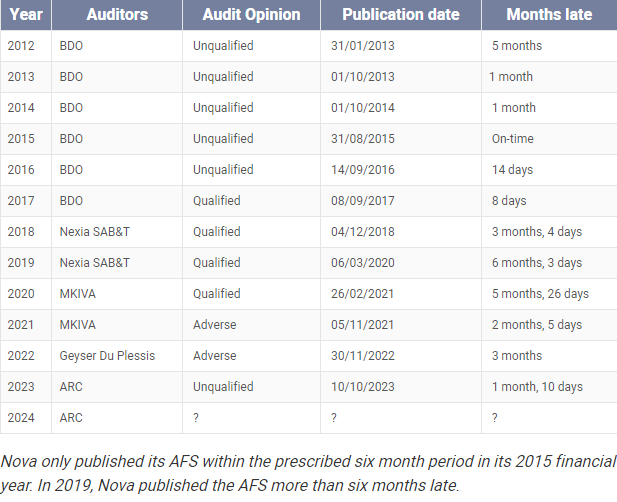The image size is (617, 502).
Task: Select the 04/12/2018 publication date
Action: click(x=362, y=232)
